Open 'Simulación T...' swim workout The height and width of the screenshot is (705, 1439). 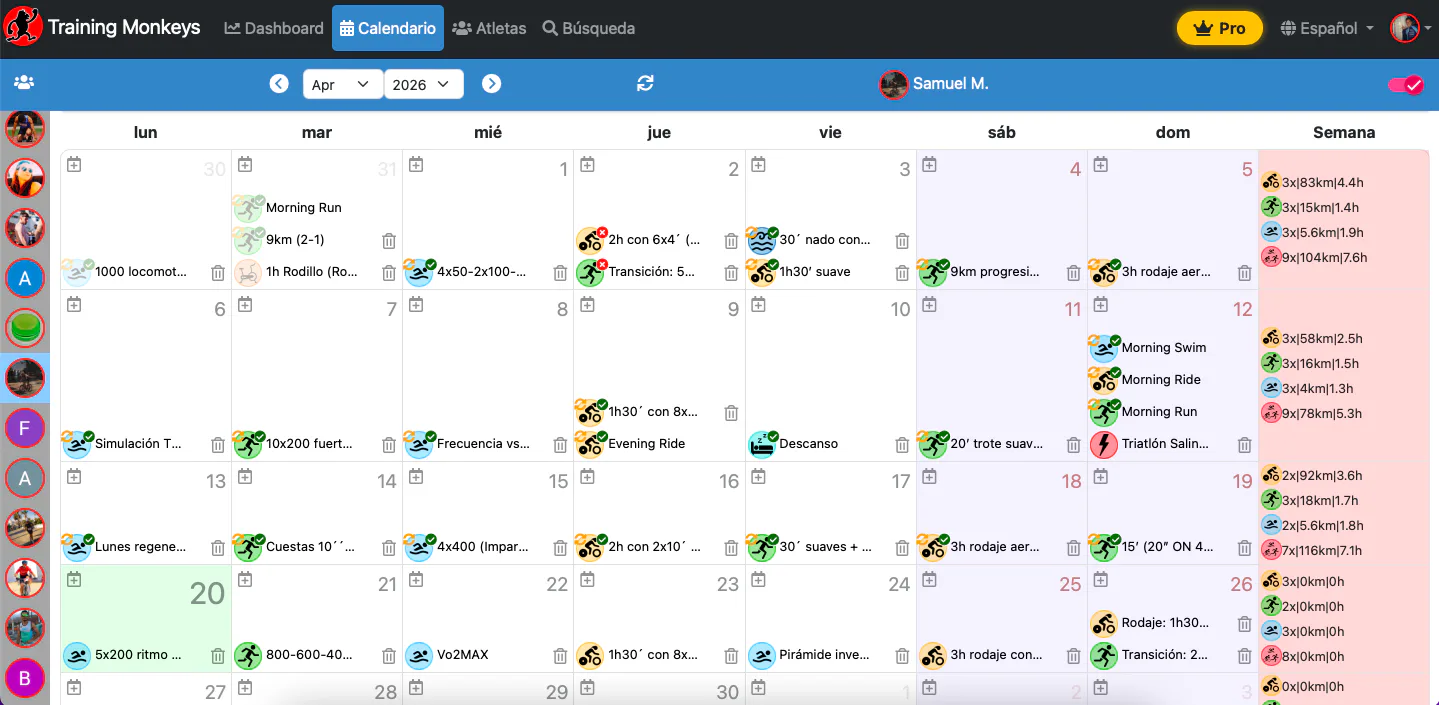(139, 444)
